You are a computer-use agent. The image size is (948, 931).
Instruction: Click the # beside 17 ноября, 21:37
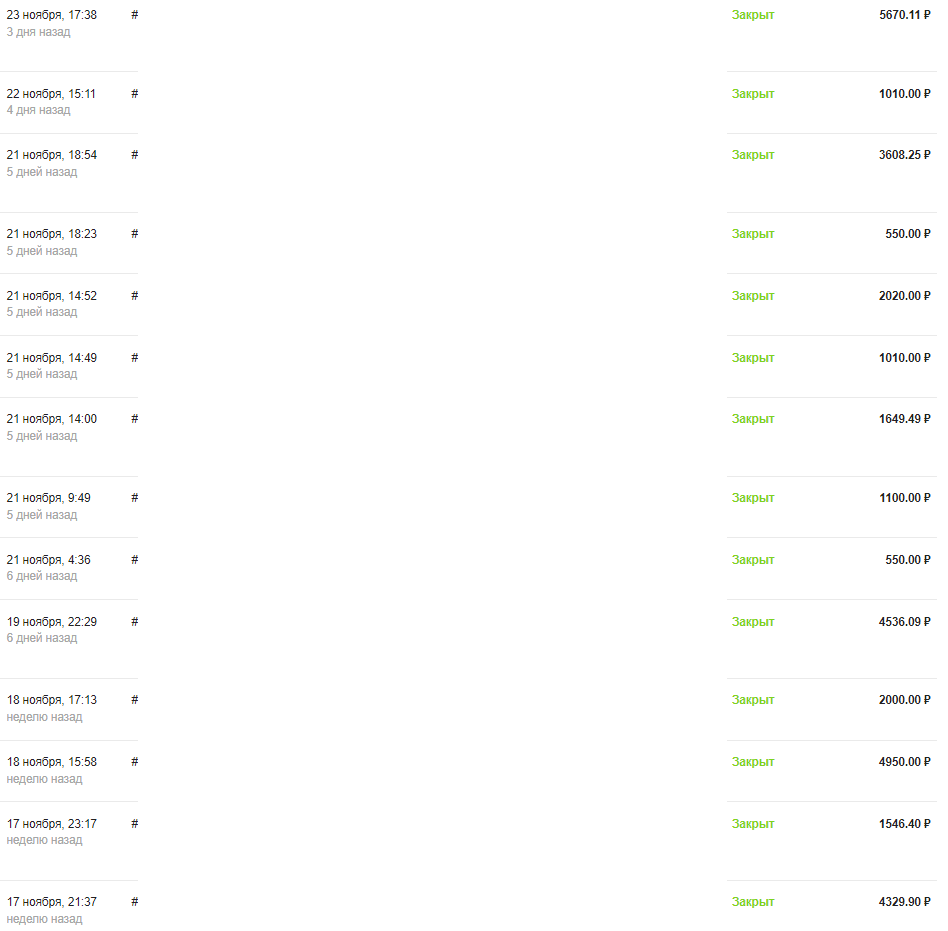(x=135, y=902)
